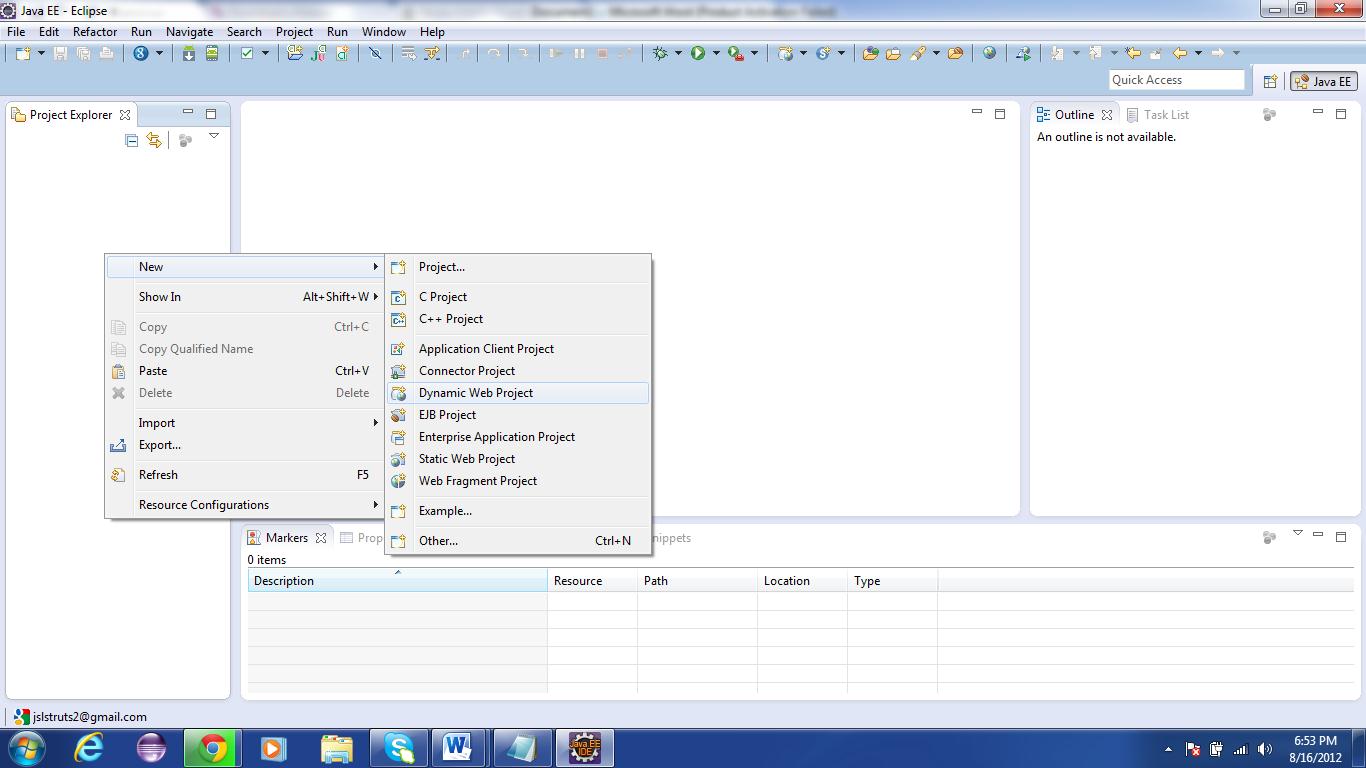Close the Project Explorer tab

125,115
